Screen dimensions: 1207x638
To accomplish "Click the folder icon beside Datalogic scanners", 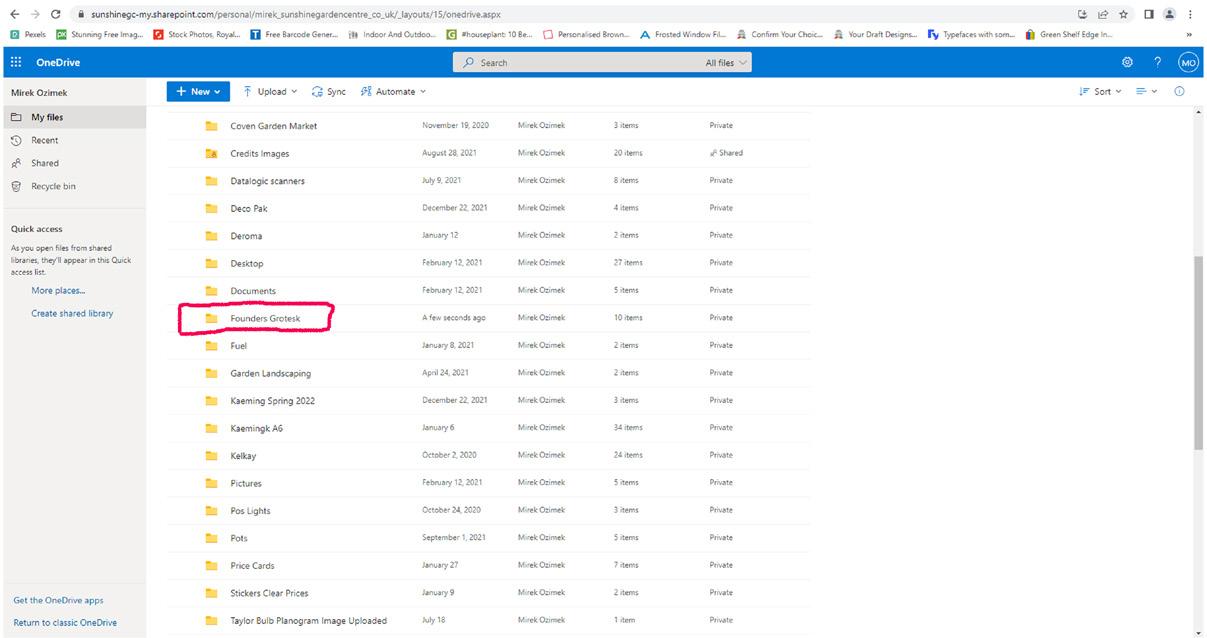I will (211, 181).
